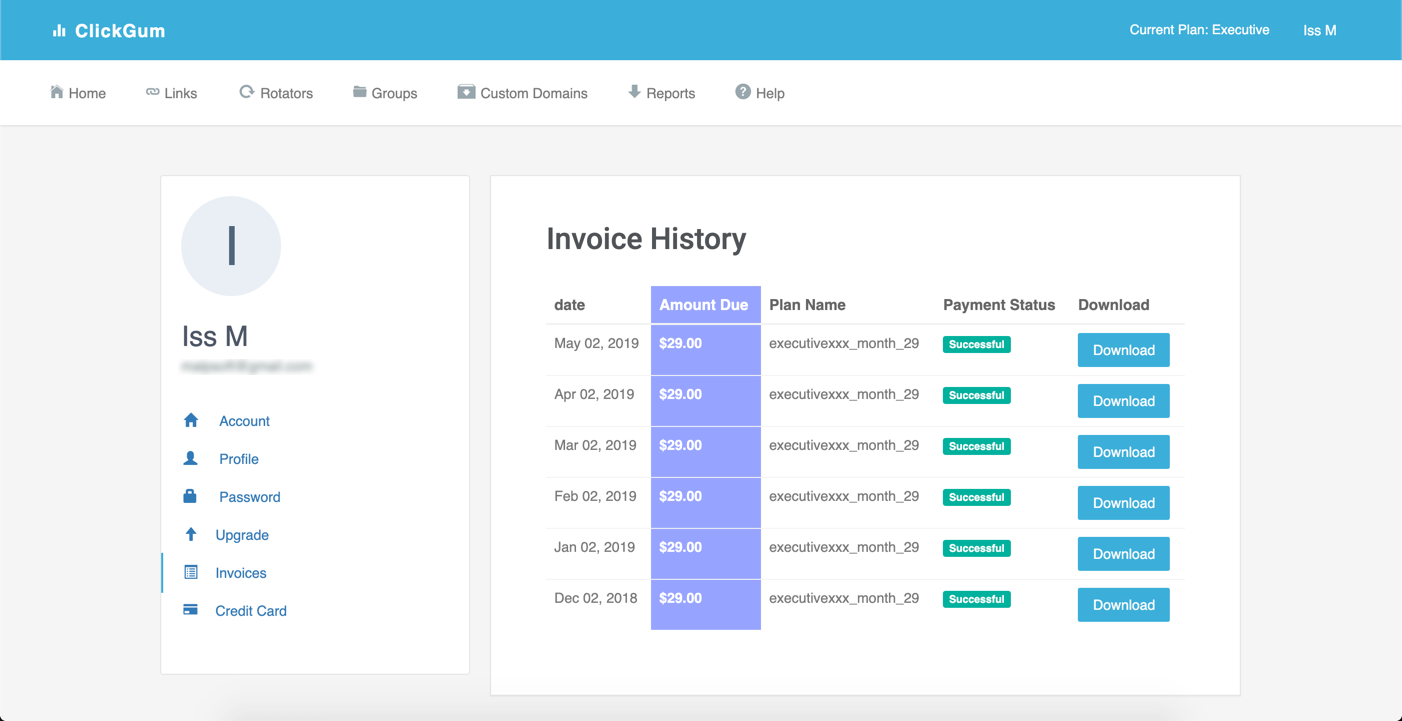Click the Groups folder icon
The height and width of the screenshot is (721, 1402).
(359, 92)
